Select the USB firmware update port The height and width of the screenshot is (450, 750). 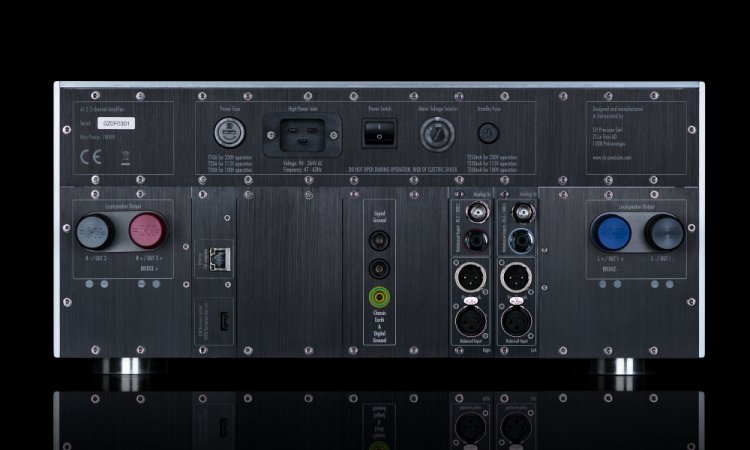tap(224, 321)
